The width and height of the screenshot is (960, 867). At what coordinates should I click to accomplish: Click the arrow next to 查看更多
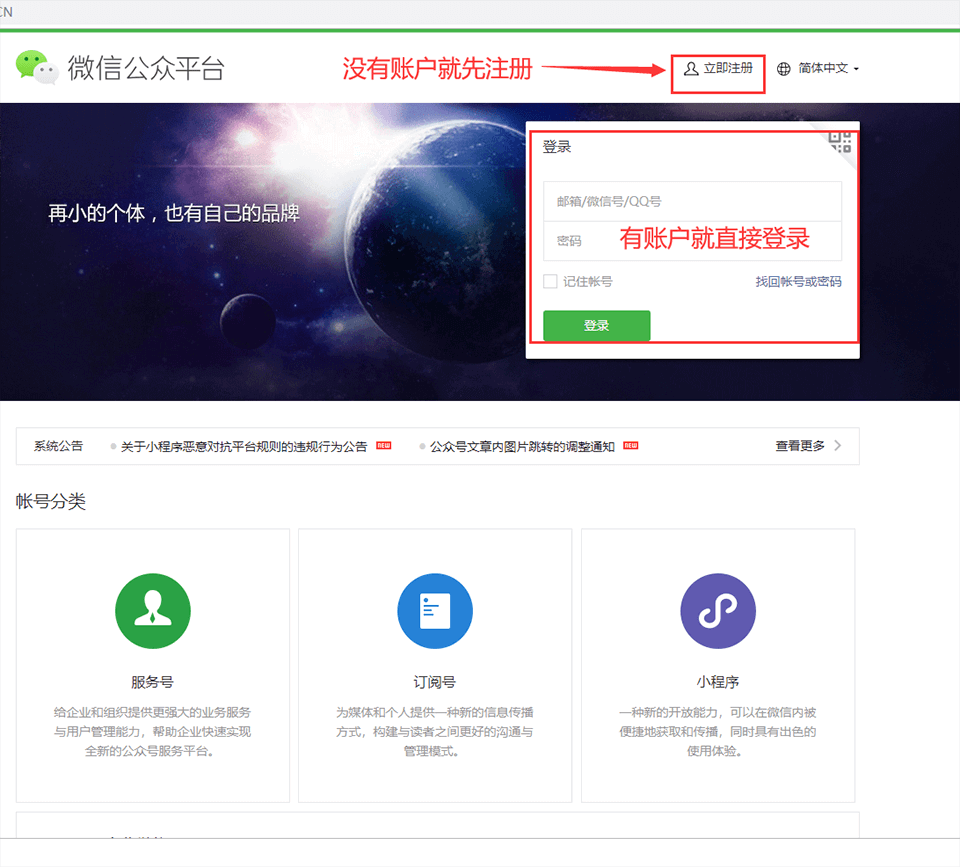838,445
